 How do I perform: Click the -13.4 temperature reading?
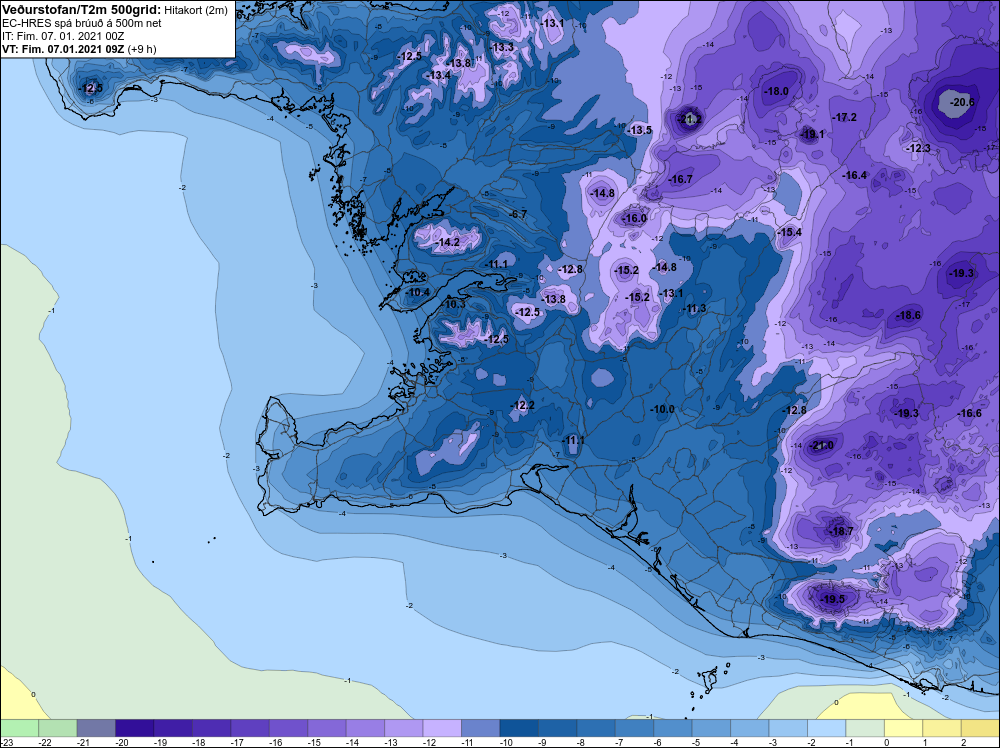pyautogui.click(x=438, y=75)
